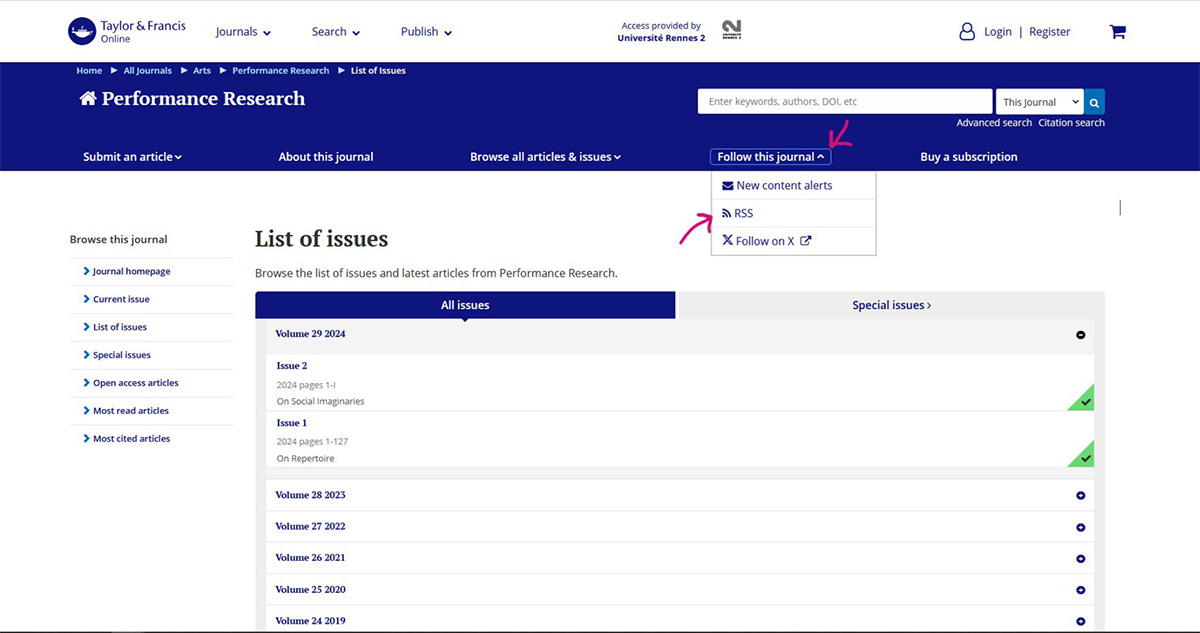Viewport: 1200px width, 633px height.
Task: Open List of issues in sidebar
Action: (x=120, y=327)
